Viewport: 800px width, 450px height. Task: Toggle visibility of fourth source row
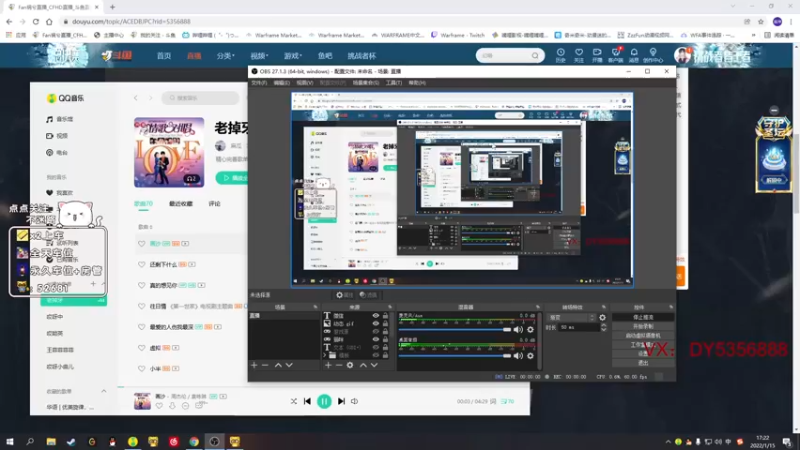[376, 339]
